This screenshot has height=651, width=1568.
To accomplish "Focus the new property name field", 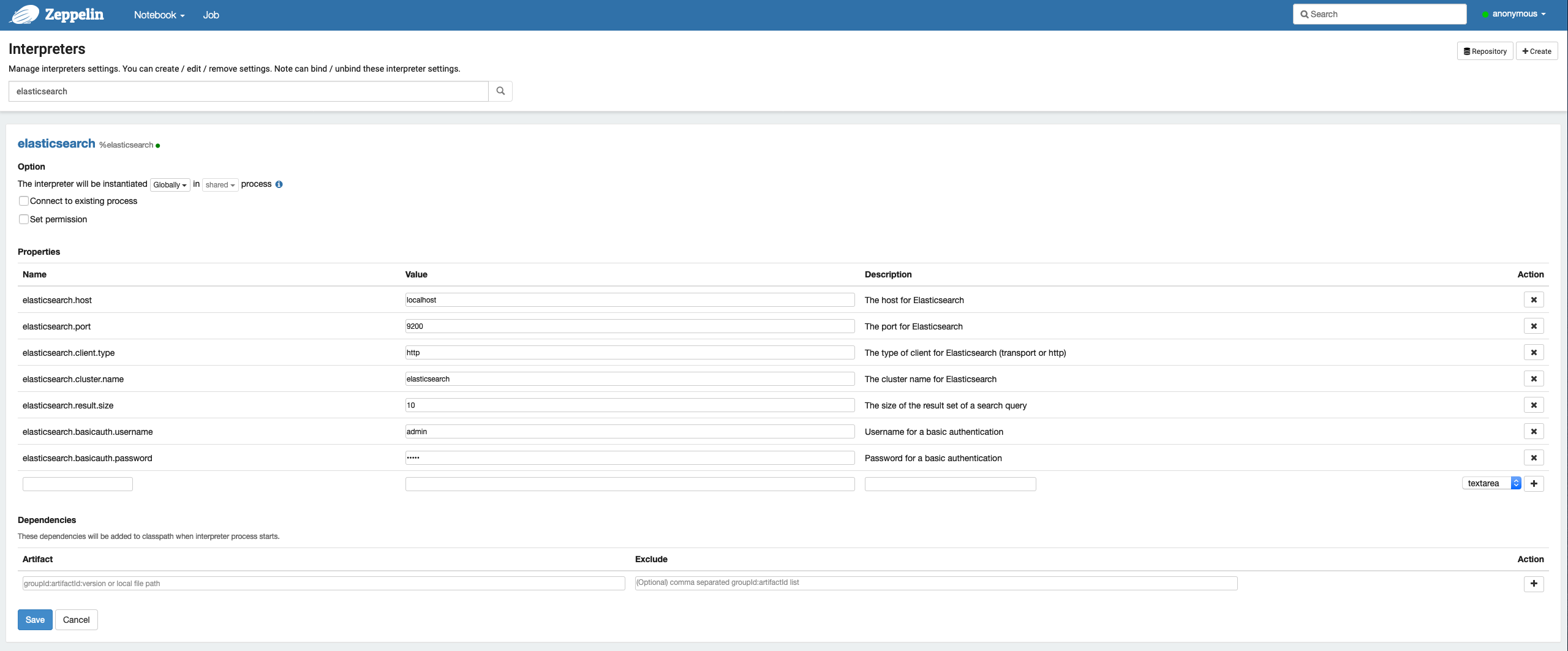I will [78, 484].
